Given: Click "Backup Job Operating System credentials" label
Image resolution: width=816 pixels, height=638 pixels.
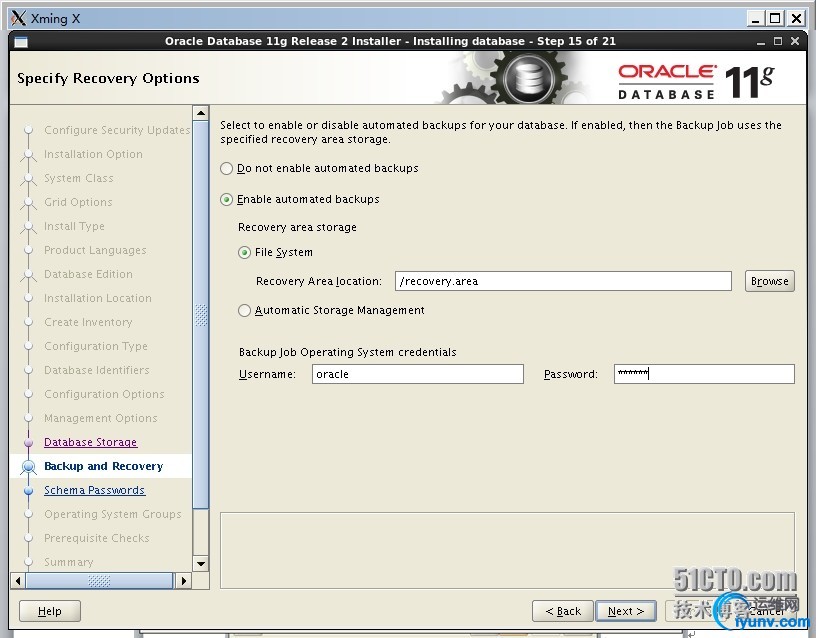Looking at the screenshot, I should [348, 352].
